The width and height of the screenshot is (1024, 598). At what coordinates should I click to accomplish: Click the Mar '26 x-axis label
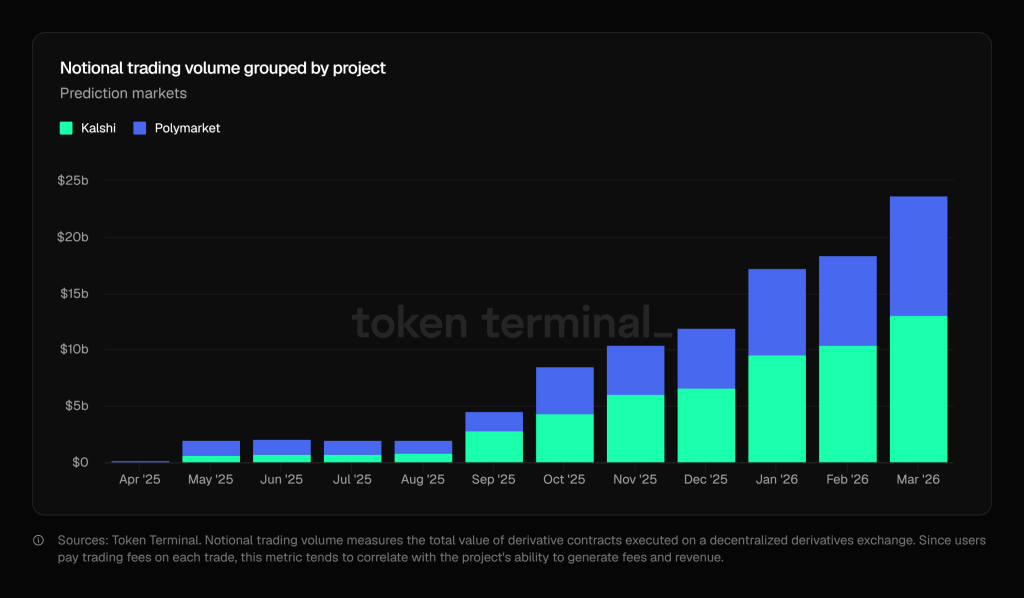click(x=918, y=480)
